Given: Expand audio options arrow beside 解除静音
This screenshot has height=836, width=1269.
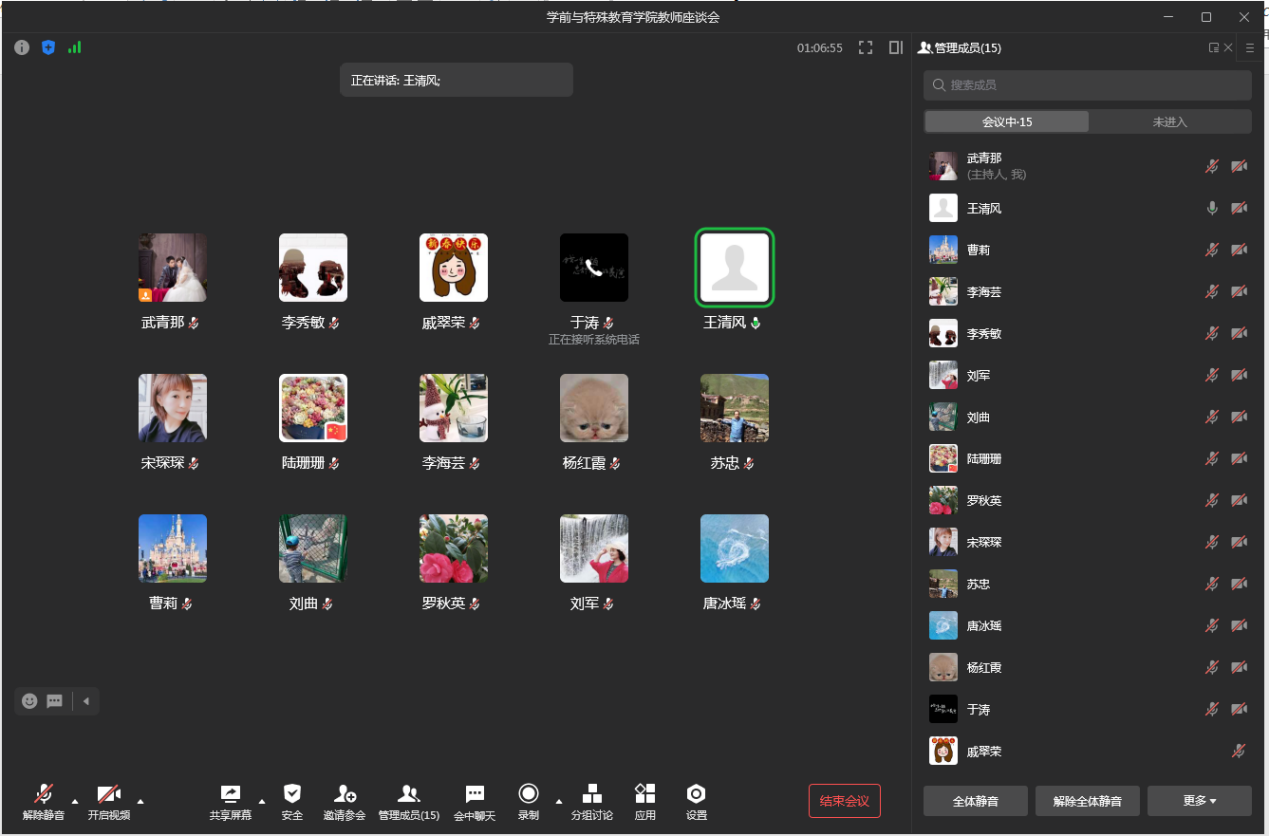Looking at the screenshot, I should [75, 800].
